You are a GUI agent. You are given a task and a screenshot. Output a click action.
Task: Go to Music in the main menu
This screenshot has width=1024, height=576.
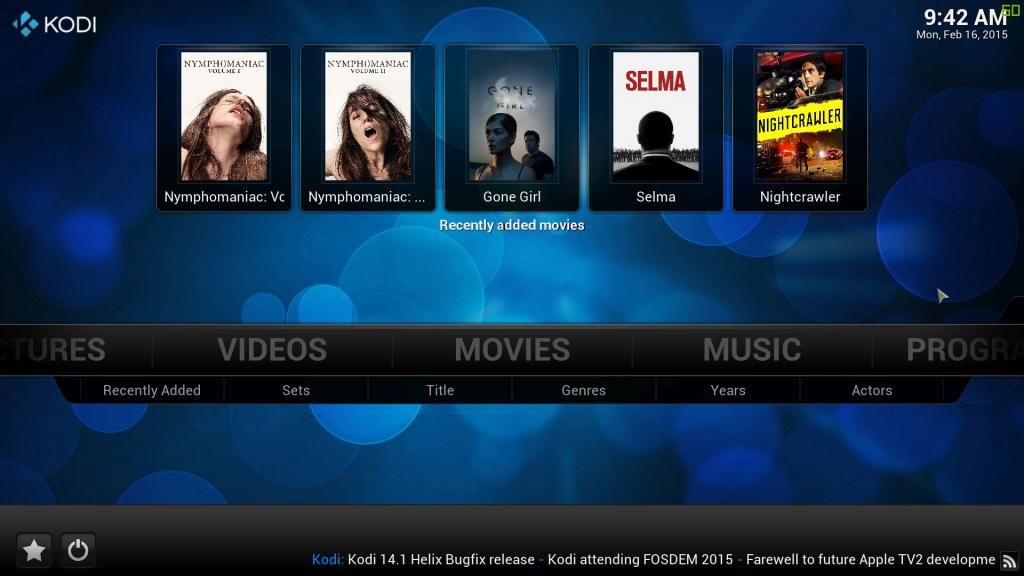[x=752, y=349]
